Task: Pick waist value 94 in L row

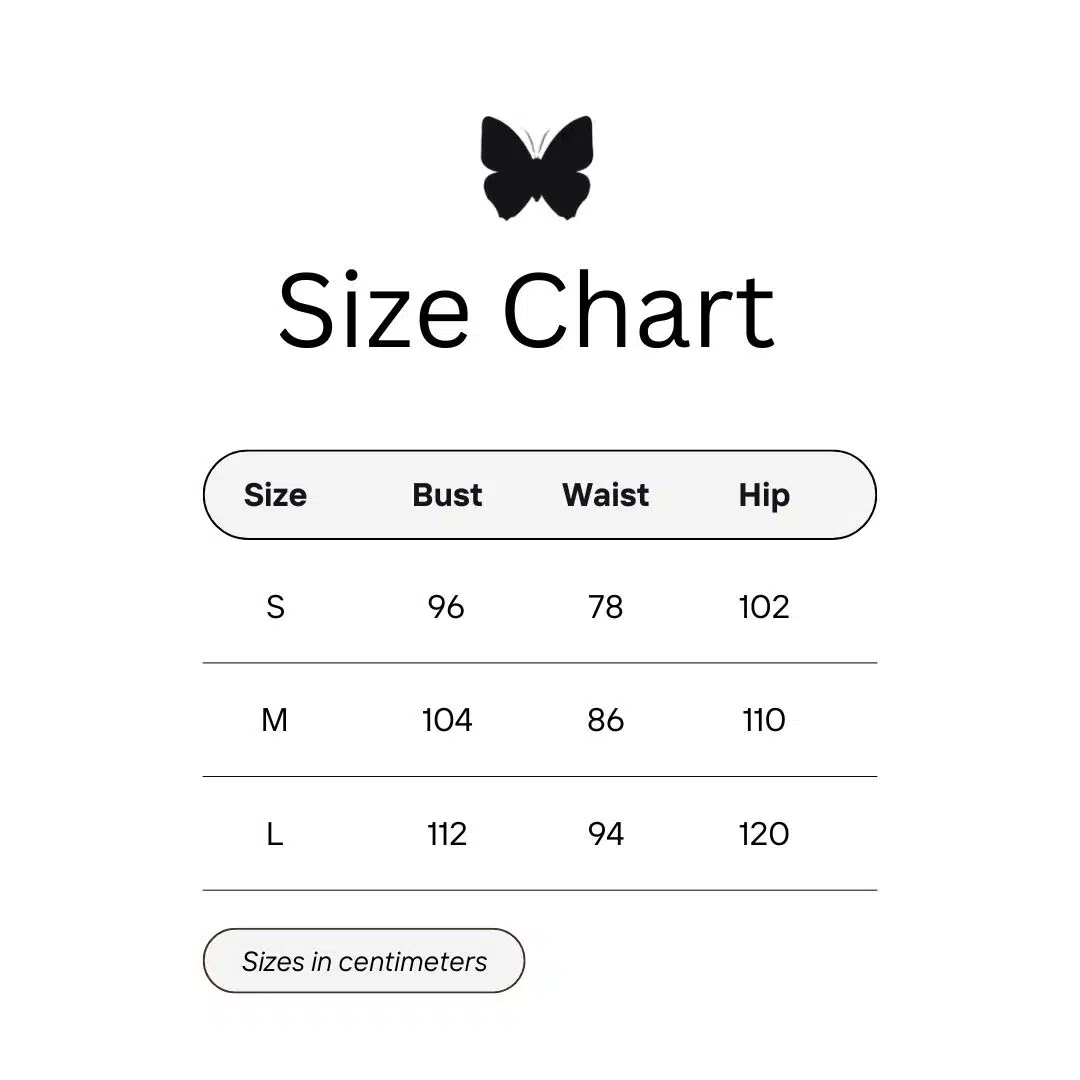Action: pos(605,834)
